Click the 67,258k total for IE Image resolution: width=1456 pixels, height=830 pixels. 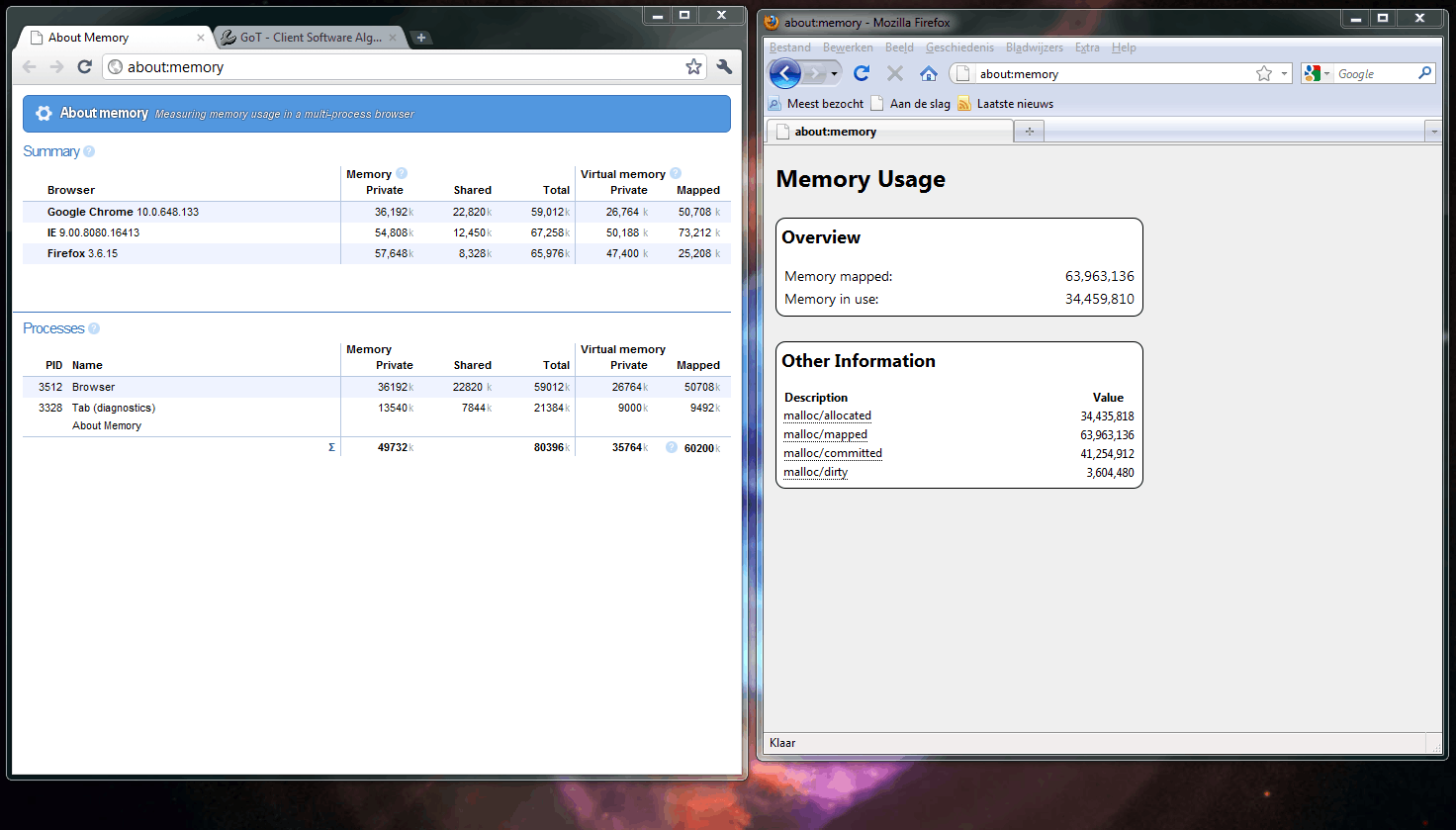[x=550, y=232]
